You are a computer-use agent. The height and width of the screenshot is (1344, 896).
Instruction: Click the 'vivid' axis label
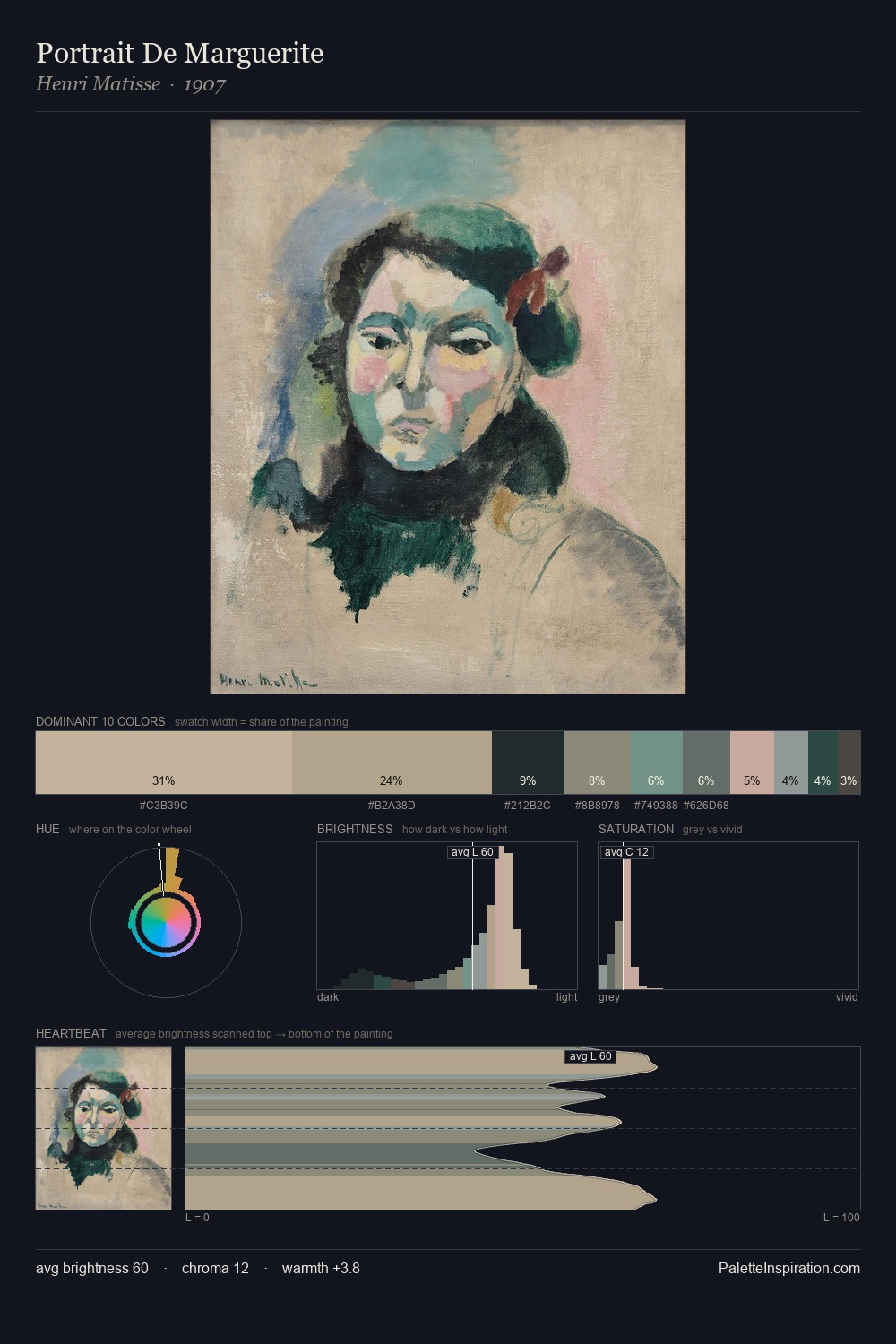[x=847, y=997]
